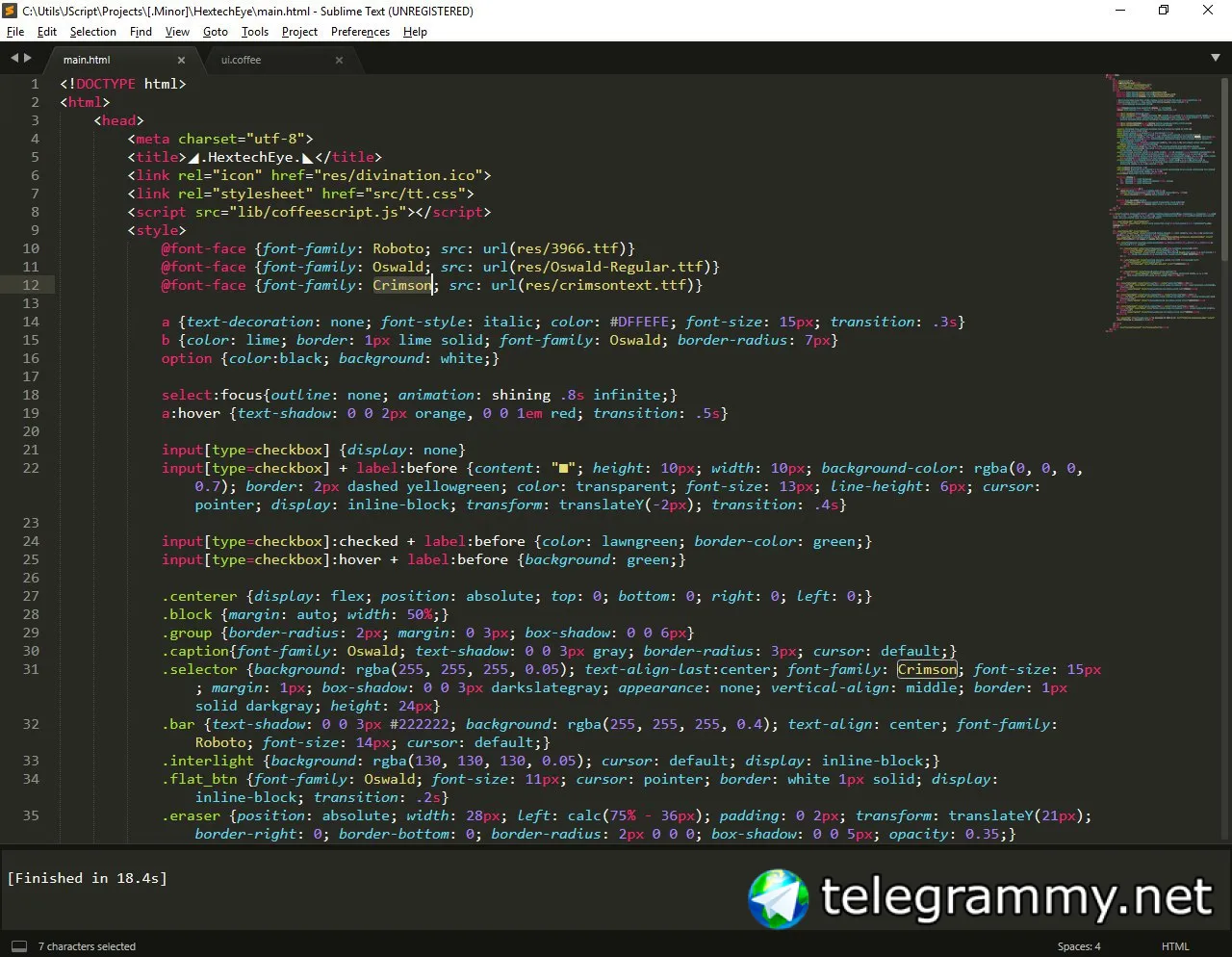Click the "res/divination.ico" href value
Screen dimensions: 1232x957
pos(398,175)
